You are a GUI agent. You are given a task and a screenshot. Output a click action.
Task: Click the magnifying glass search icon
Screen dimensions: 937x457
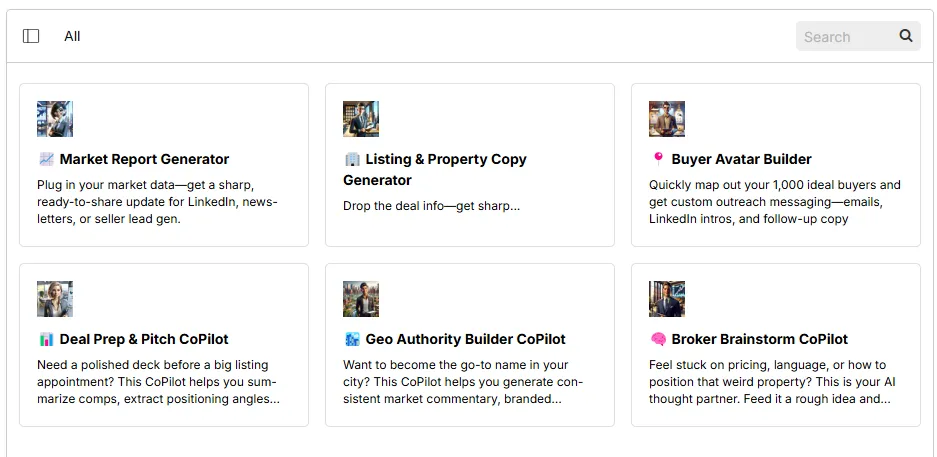(x=906, y=36)
